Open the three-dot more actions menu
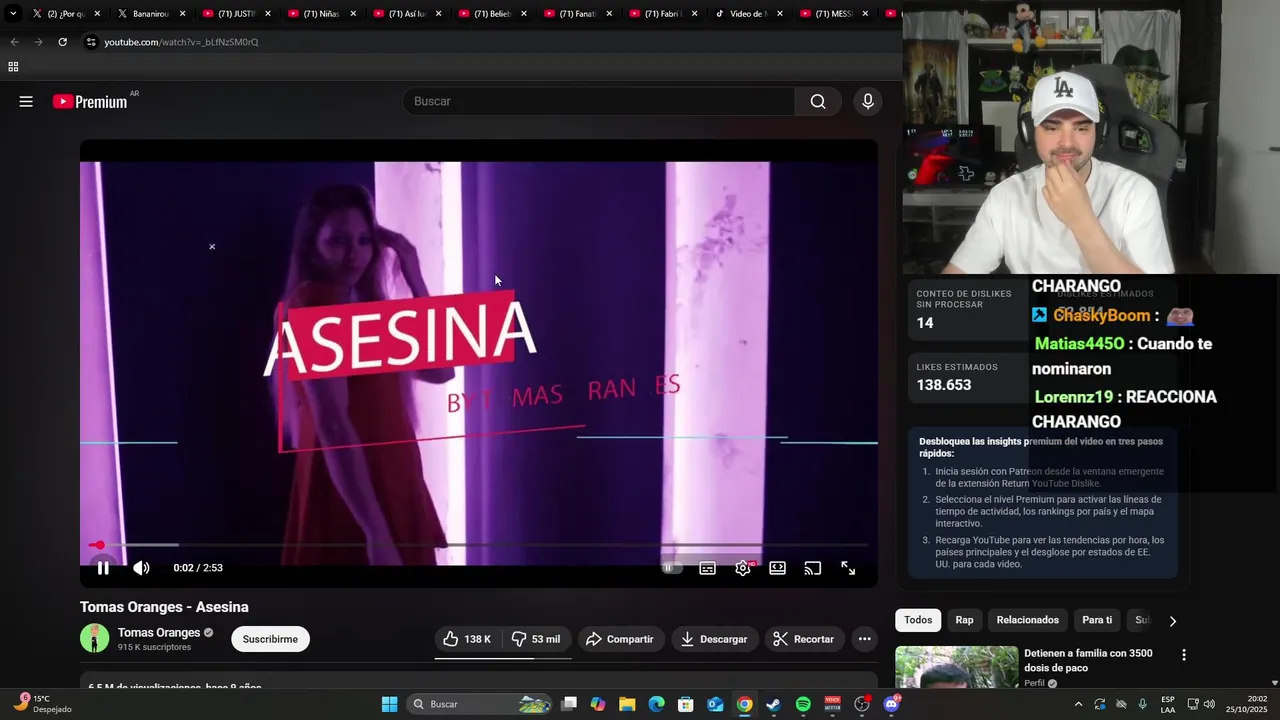The height and width of the screenshot is (720, 1280). pyautogui.click(x=865, y=639)
